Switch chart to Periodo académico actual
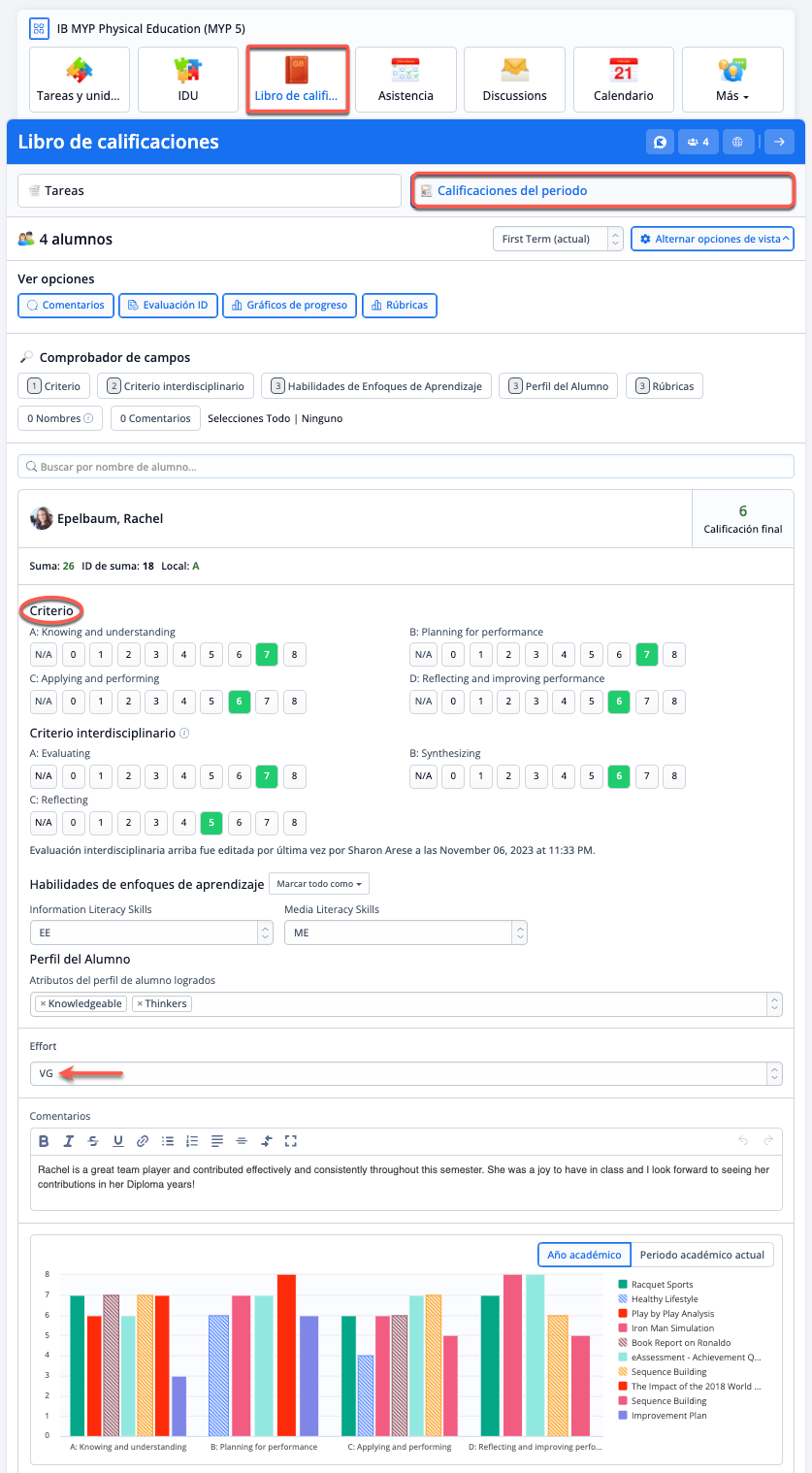Screen dimensions: 812x1473 pos(701,1255)
